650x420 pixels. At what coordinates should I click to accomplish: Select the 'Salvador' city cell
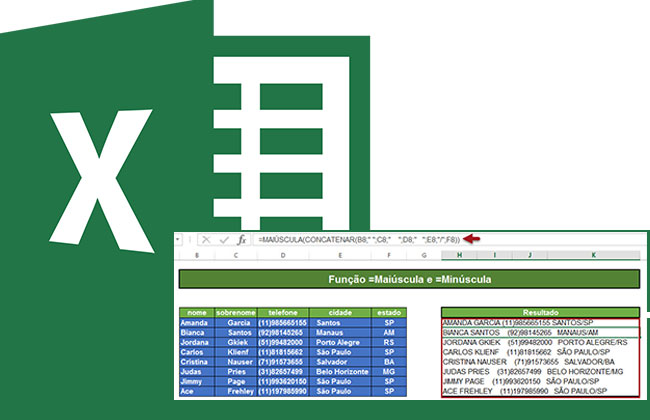click(x=340, y=362)
